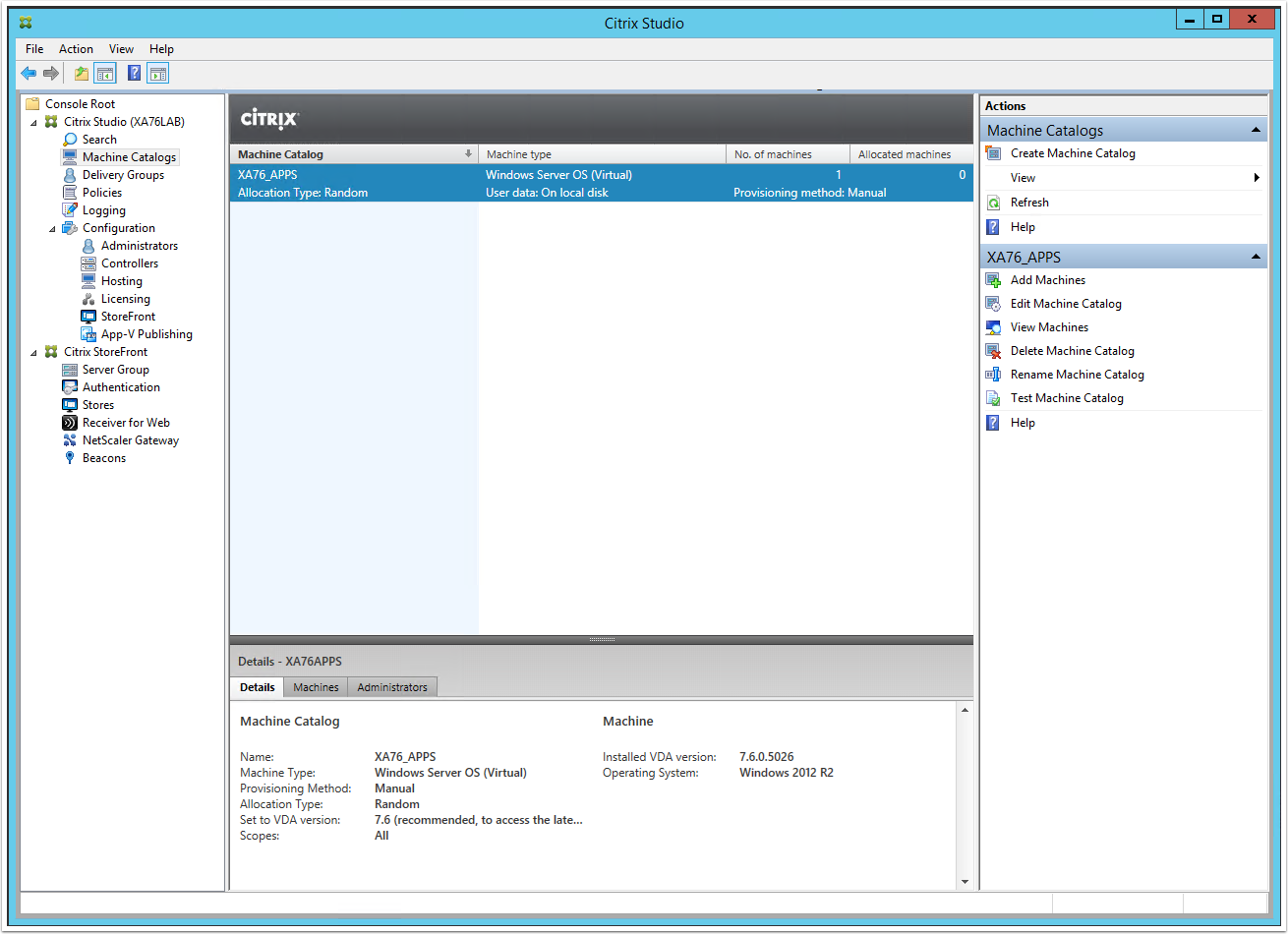Screen dimensions: 1288x934
Task: Collapse the Citrix Studio (XA76LAB) tree node
Action: [34, 122]
